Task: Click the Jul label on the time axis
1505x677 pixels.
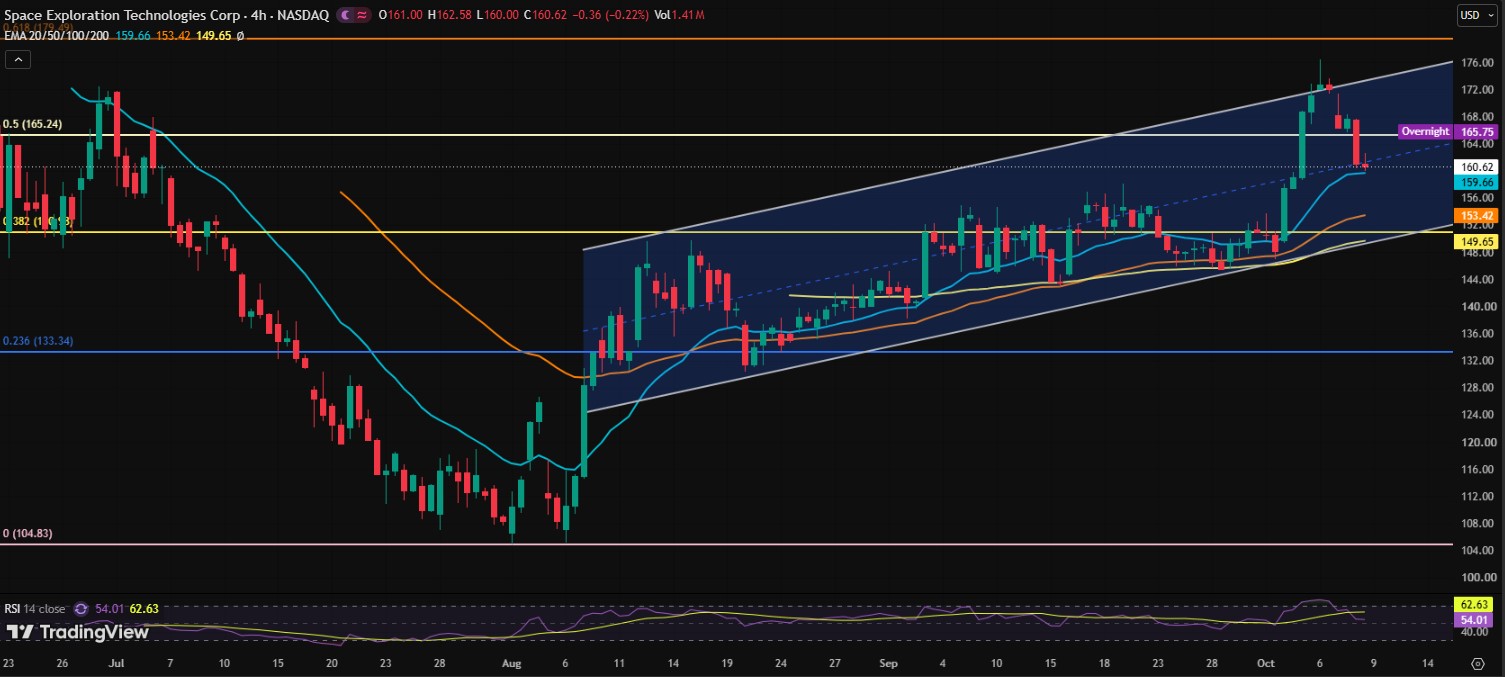Action: click(115, 663)
